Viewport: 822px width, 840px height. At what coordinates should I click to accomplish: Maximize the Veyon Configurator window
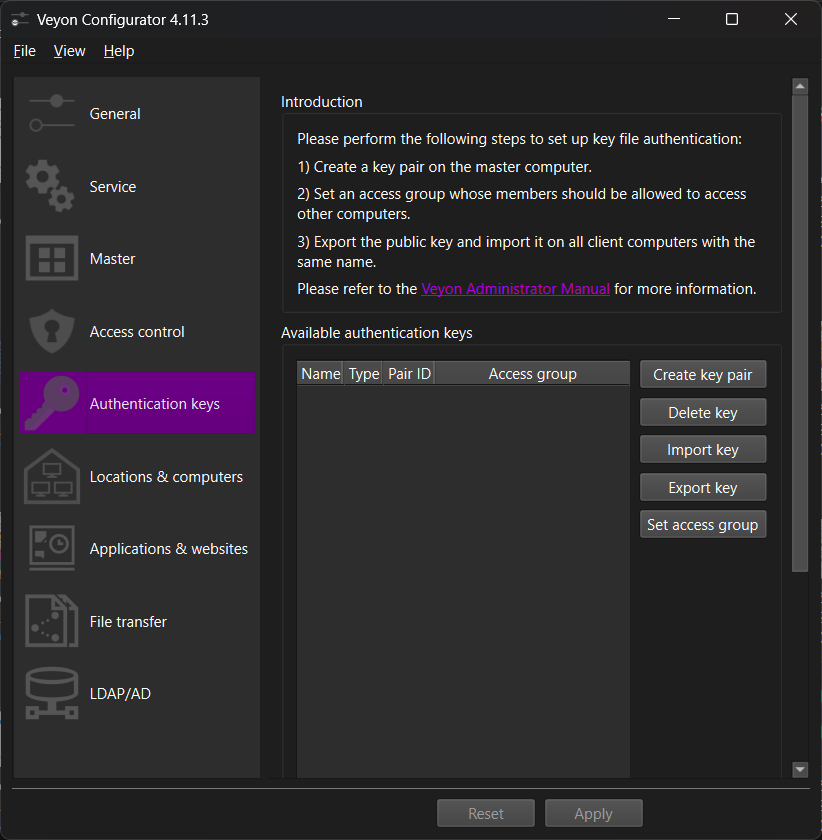click(x=732, y=19)
